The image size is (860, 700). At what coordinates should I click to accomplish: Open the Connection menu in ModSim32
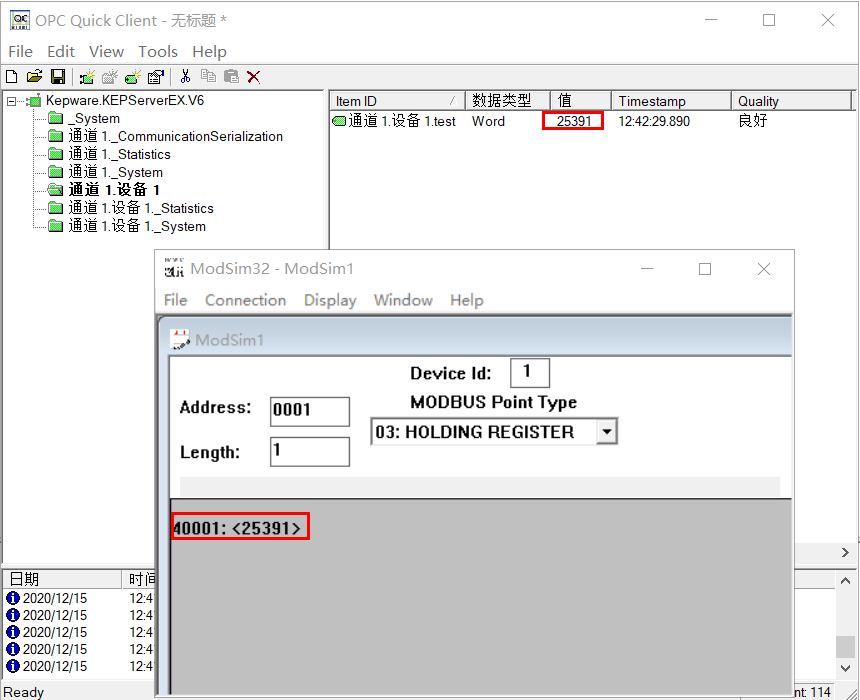245,300
